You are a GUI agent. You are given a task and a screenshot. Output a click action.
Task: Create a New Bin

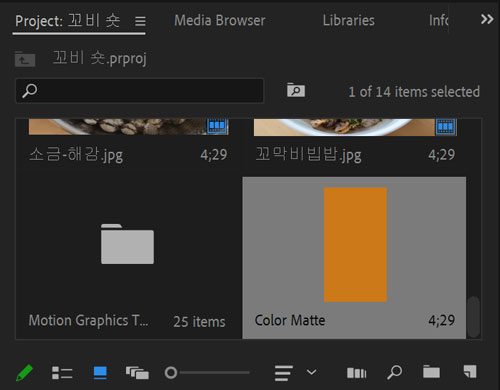pos(431,372)
